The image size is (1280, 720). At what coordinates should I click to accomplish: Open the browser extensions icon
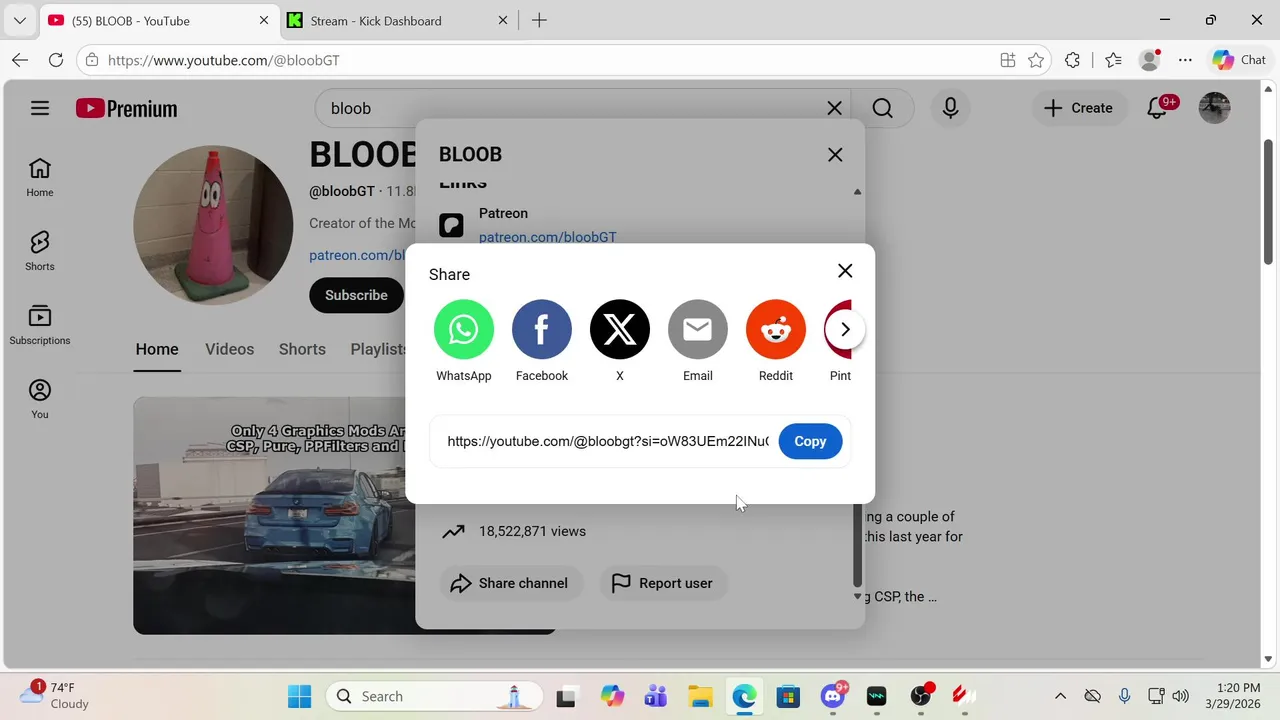click(1072, 60)
